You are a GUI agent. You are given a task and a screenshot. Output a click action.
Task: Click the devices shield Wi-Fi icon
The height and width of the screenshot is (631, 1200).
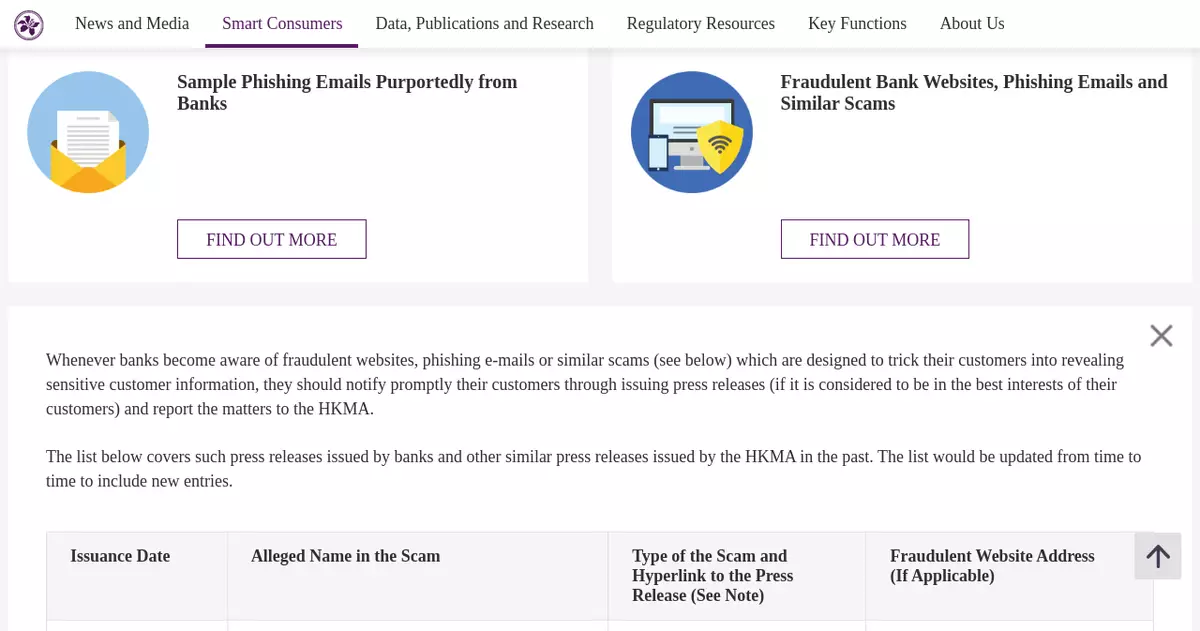(692, 132)
